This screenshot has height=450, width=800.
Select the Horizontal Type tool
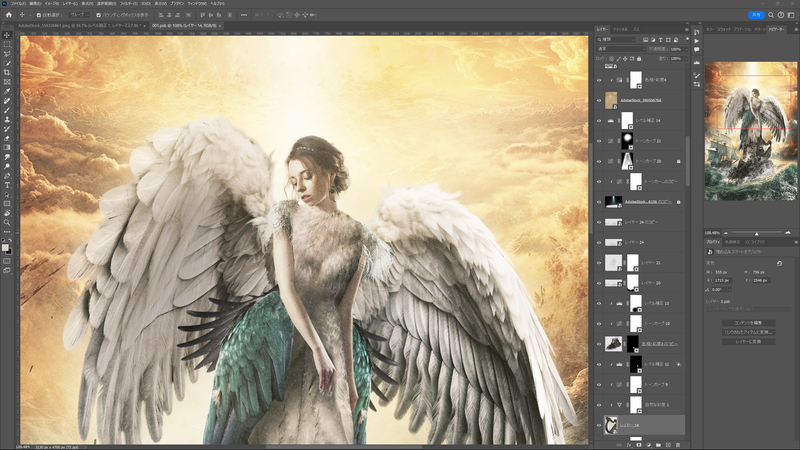click(x=7, y=185)
